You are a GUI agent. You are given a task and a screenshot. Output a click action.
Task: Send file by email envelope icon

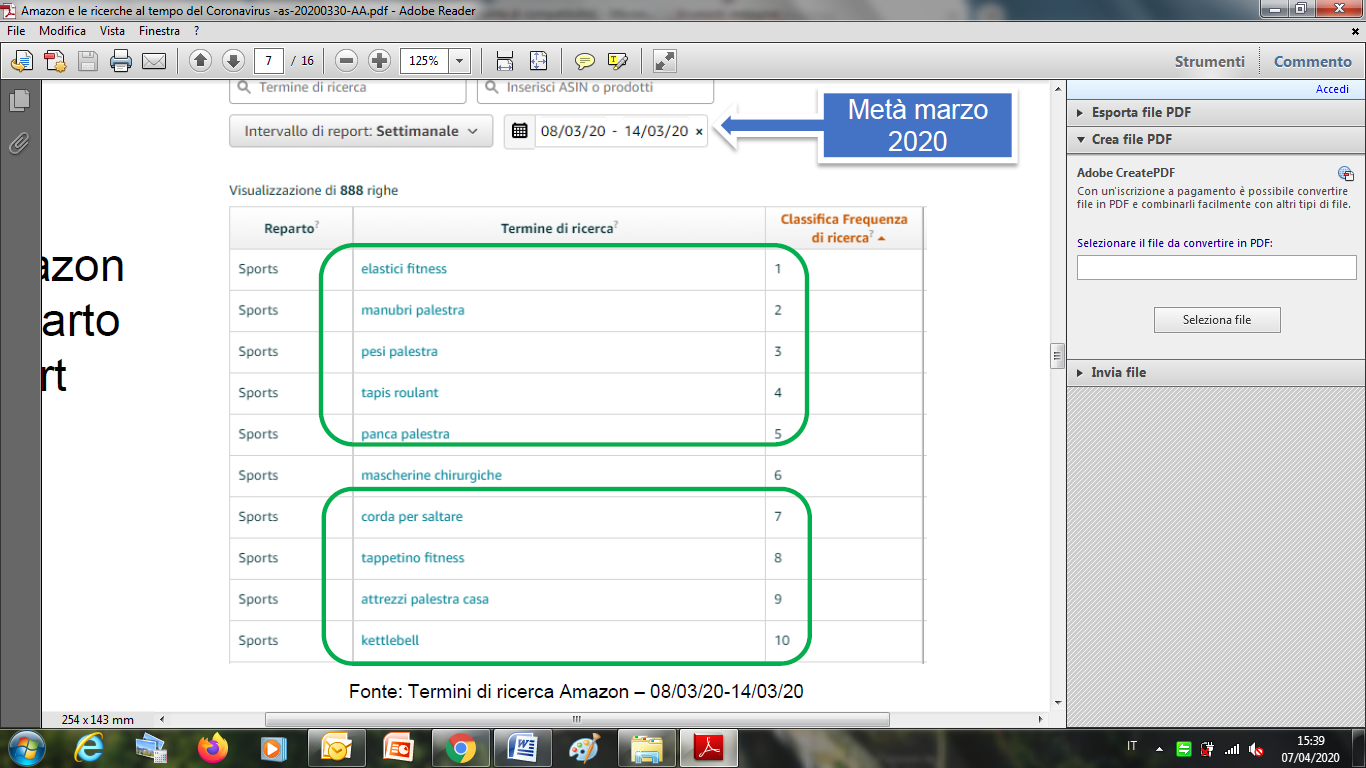[x=154, y=61]
